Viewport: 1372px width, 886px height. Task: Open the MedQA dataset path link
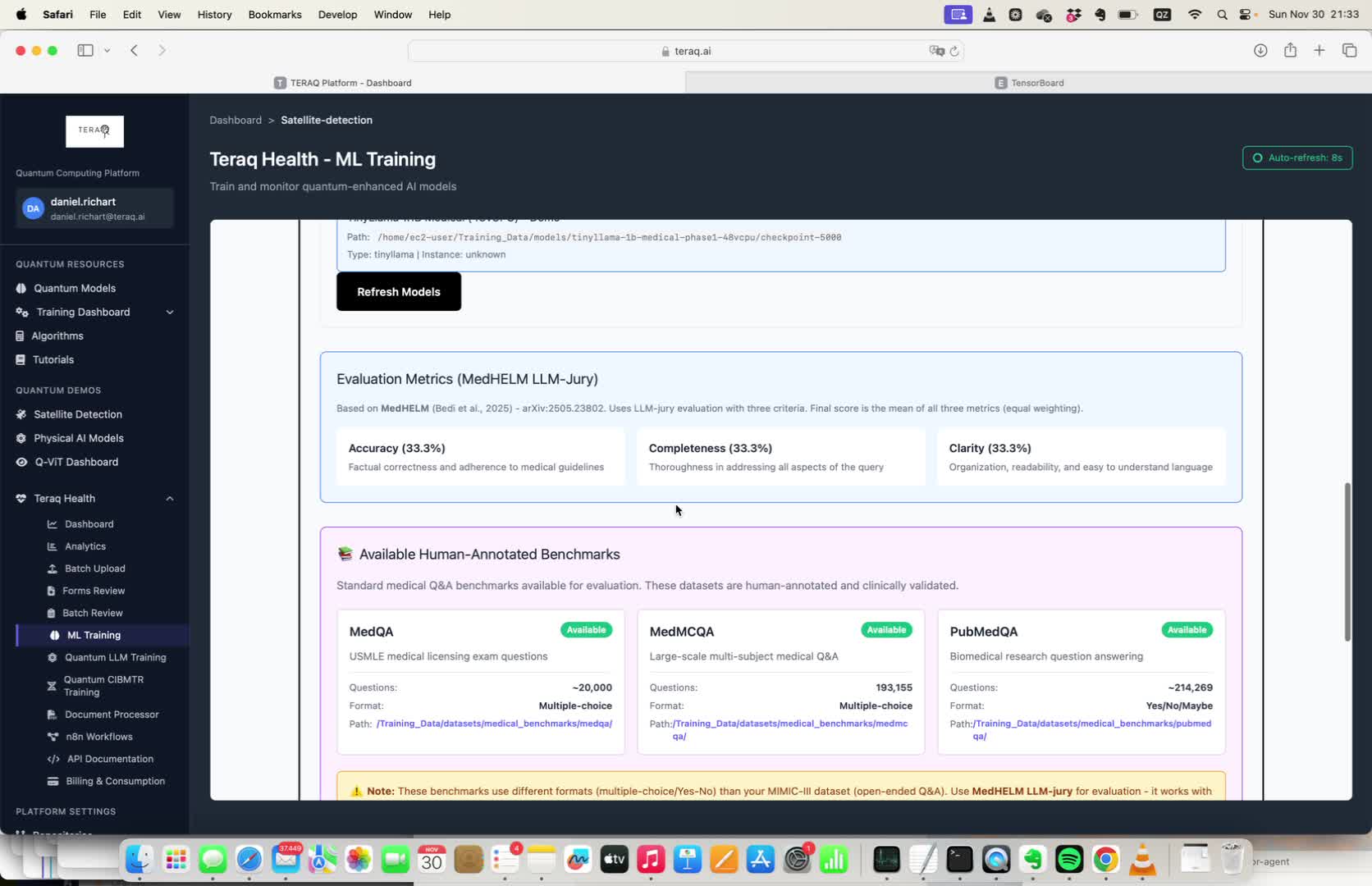click(x=494, y=724)
